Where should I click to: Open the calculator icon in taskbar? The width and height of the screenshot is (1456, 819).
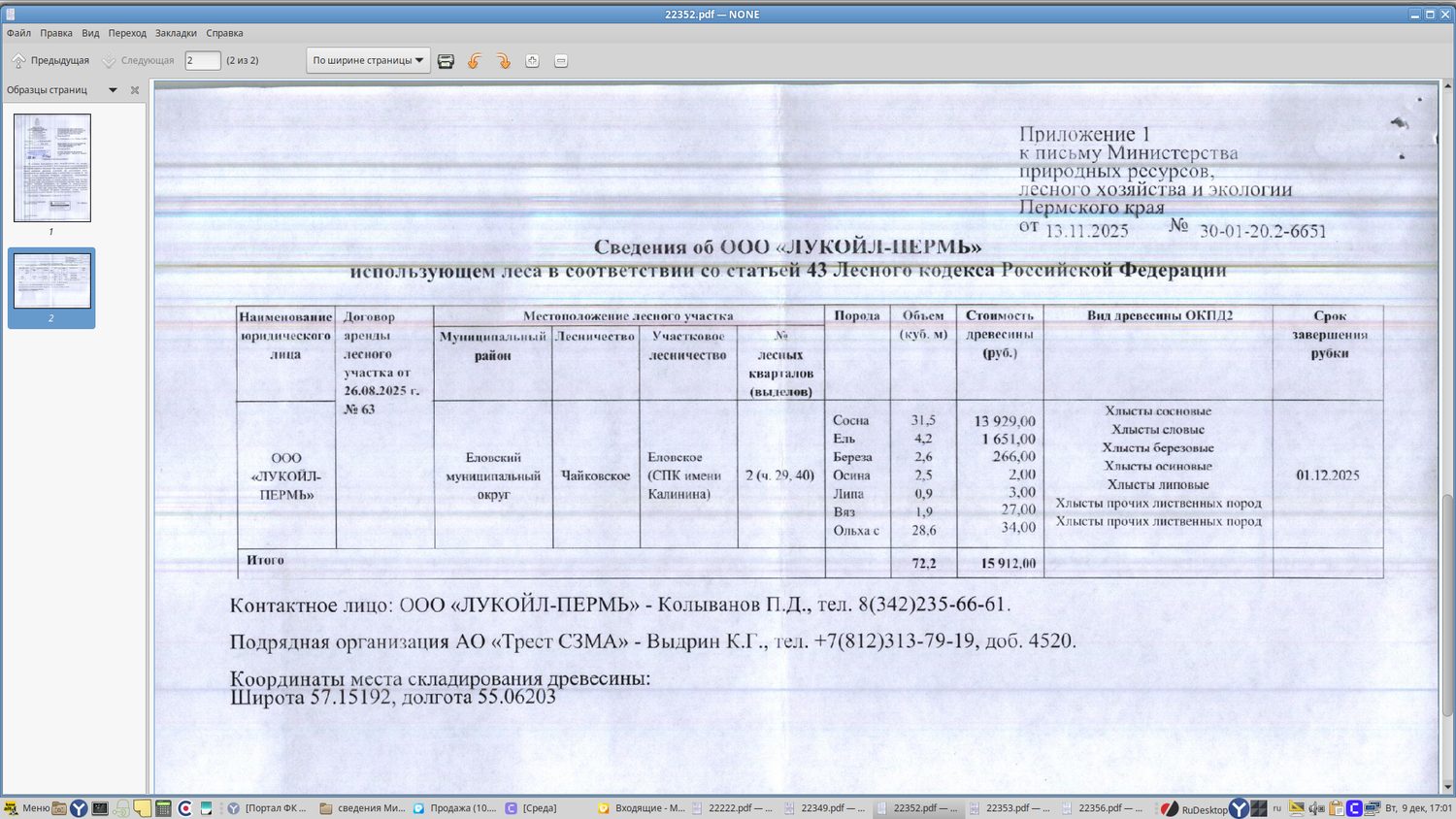163,808
